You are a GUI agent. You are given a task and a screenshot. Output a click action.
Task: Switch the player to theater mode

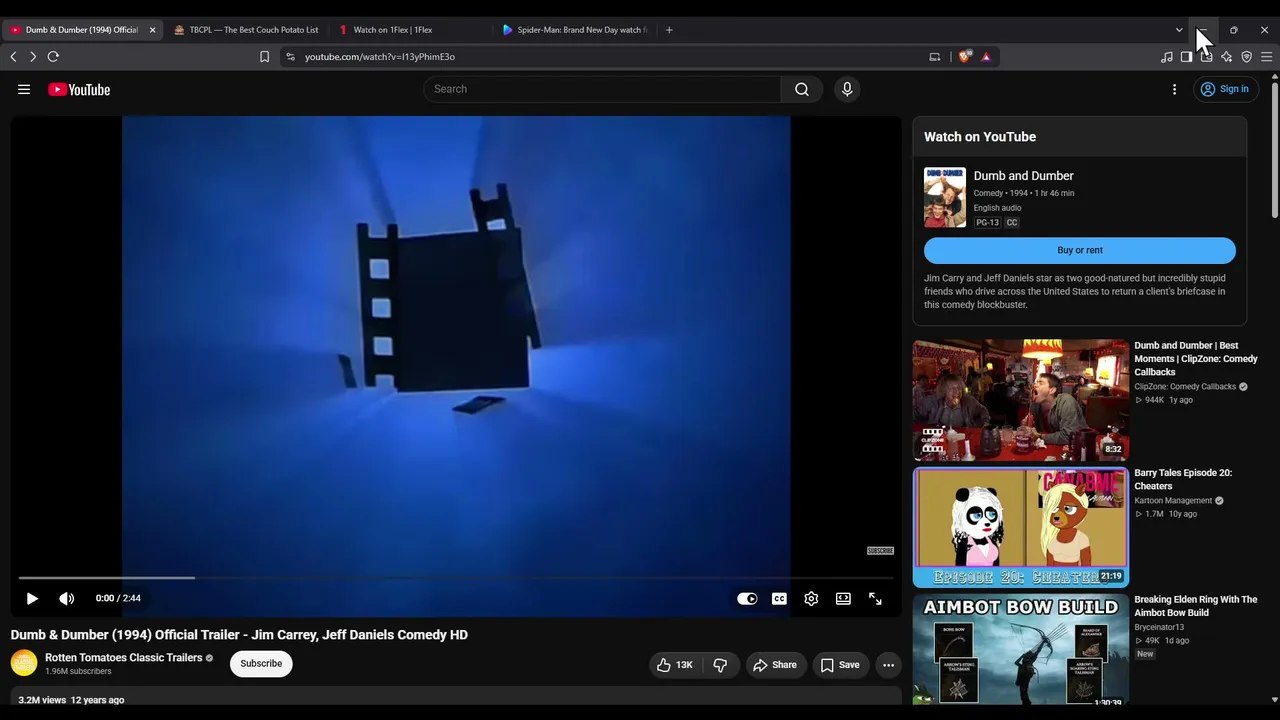843,598
